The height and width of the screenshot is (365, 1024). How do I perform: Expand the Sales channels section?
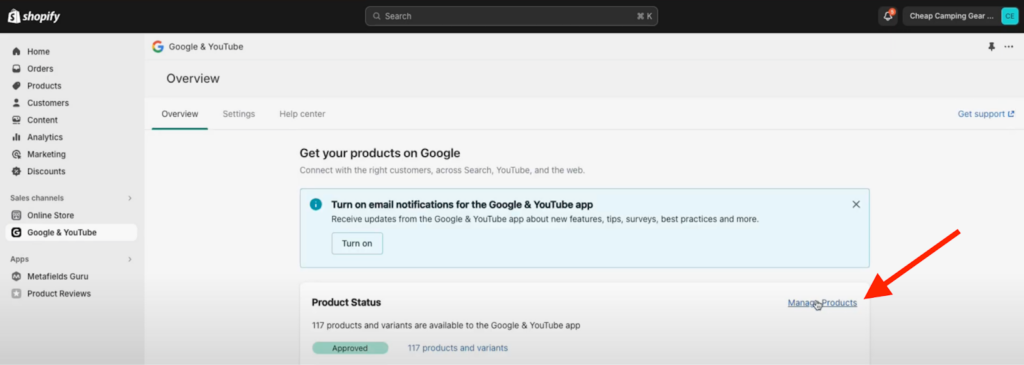coord(129,198)
